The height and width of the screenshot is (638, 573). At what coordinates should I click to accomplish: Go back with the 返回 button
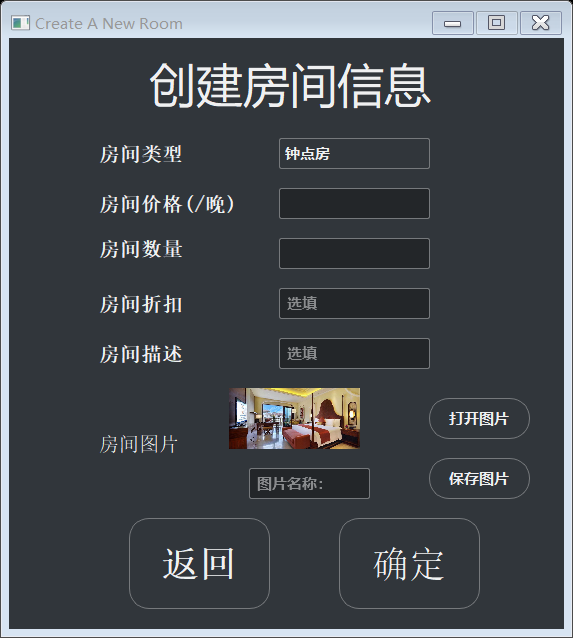tap(199, 564)
